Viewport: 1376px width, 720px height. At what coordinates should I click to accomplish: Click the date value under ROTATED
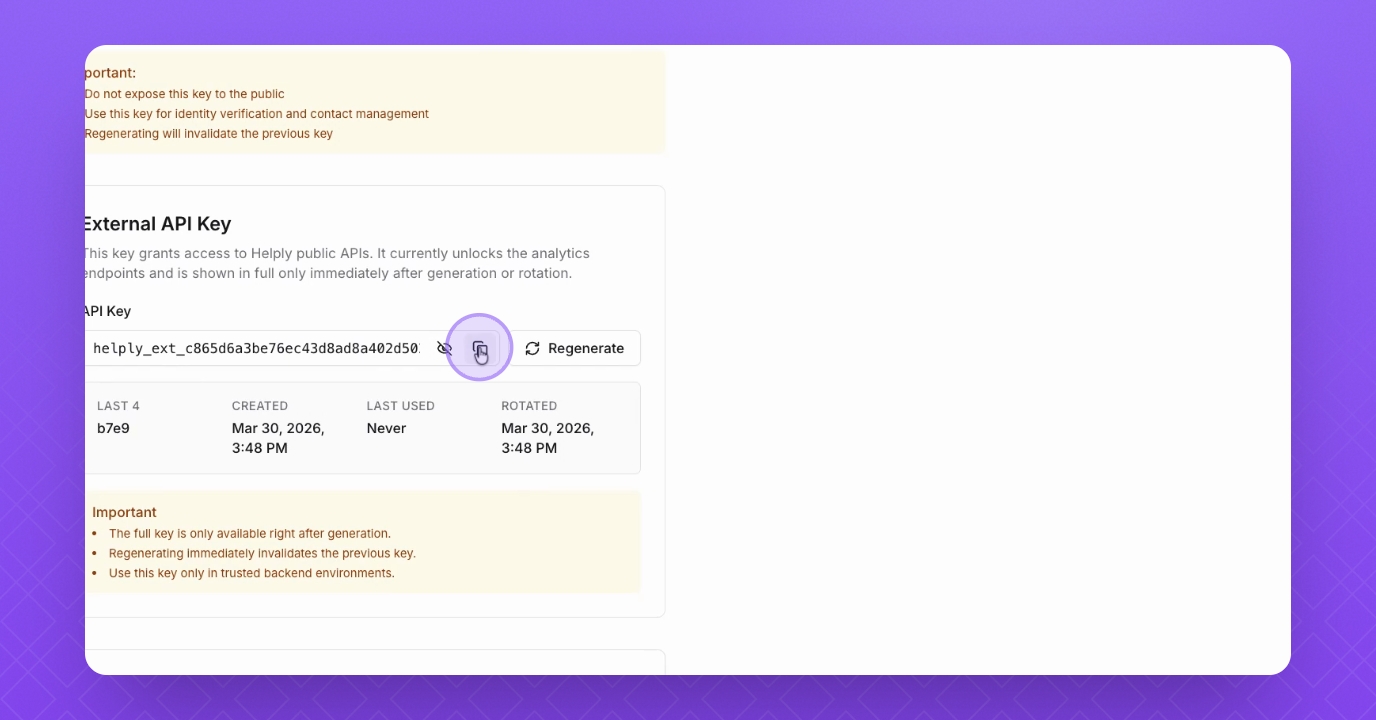[548, 438]
